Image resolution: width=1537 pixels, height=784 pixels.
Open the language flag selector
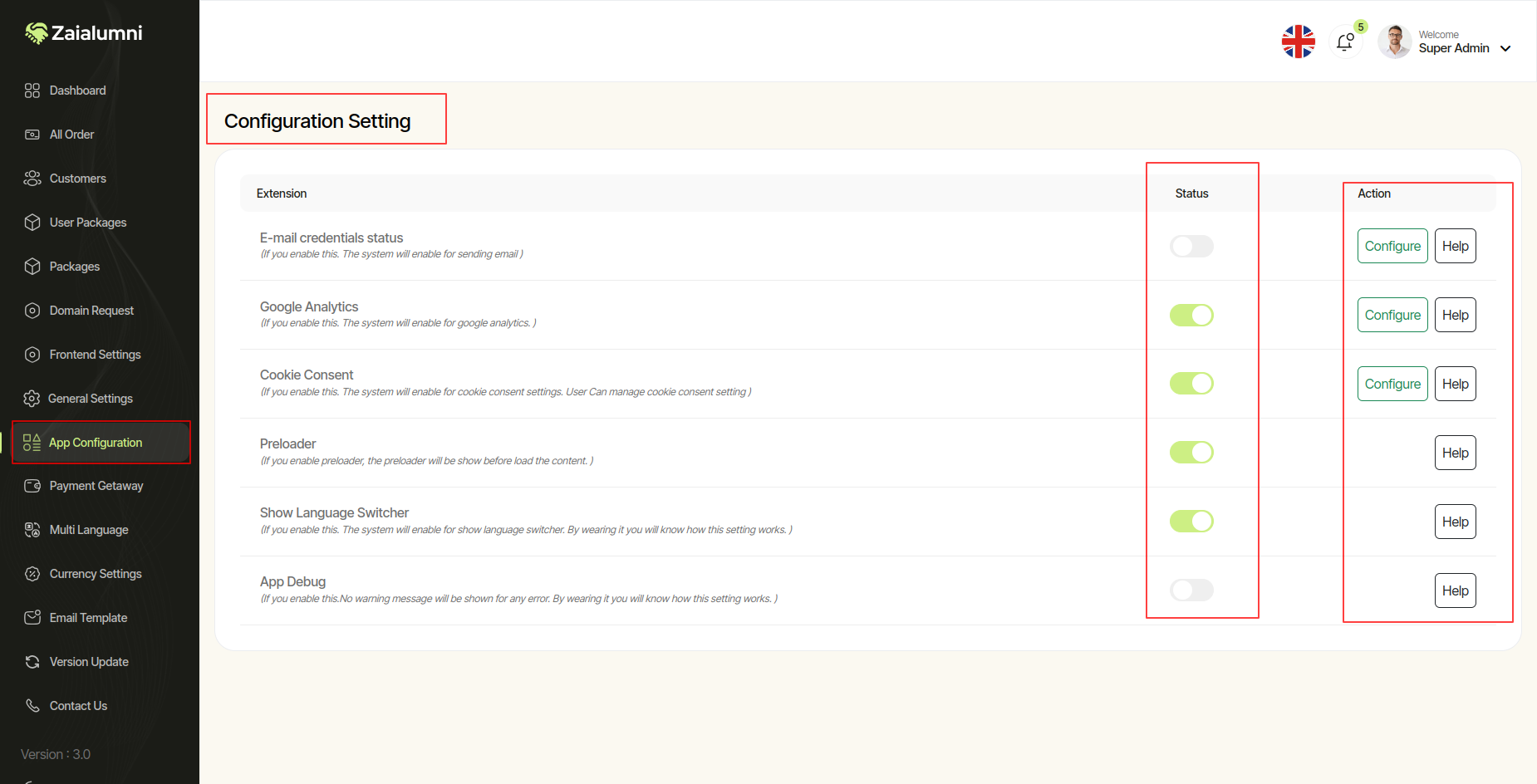[1298, 41]
